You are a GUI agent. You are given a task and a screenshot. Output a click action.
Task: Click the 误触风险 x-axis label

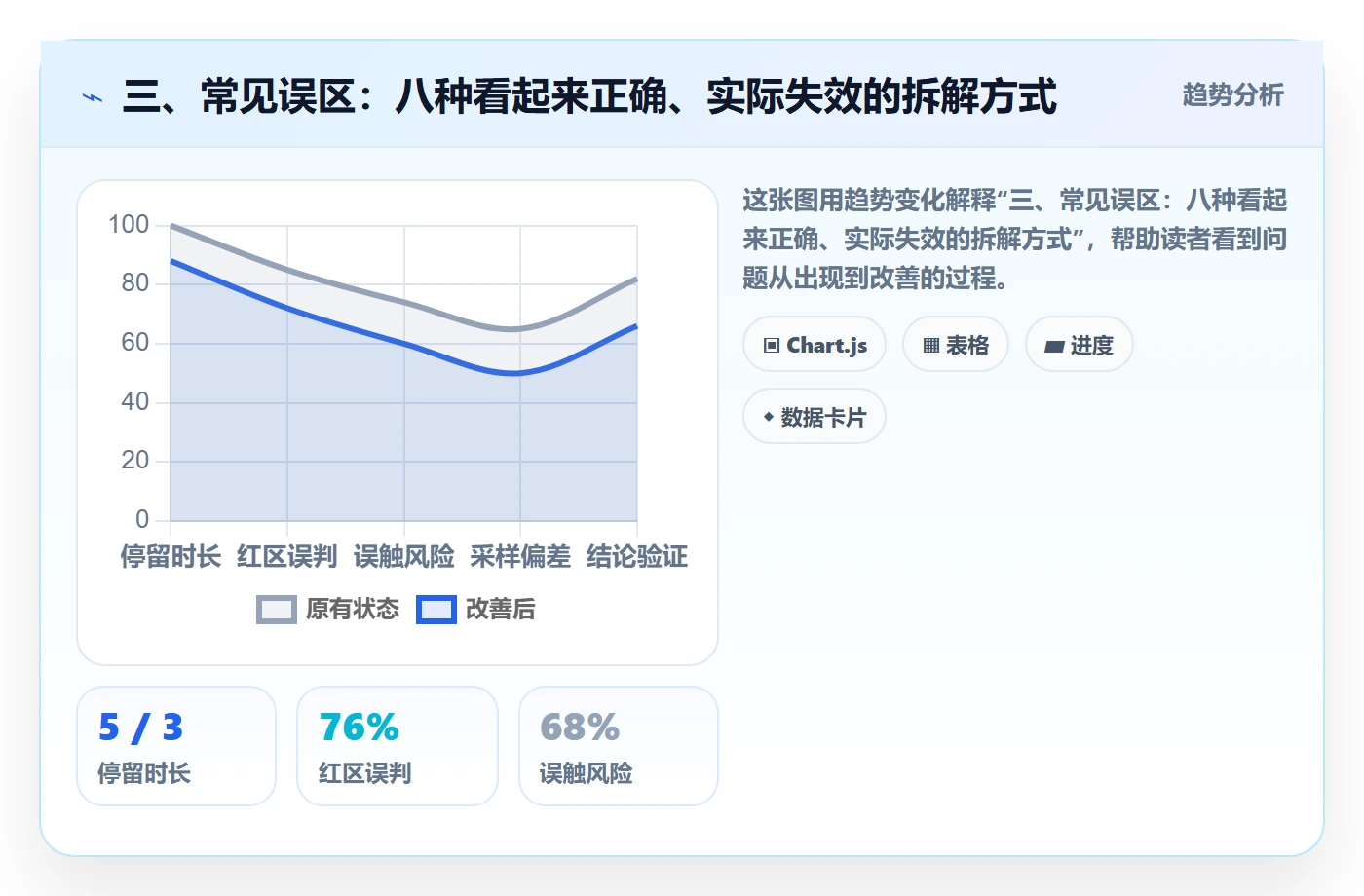pyautogui.click(x=404, y=557)
